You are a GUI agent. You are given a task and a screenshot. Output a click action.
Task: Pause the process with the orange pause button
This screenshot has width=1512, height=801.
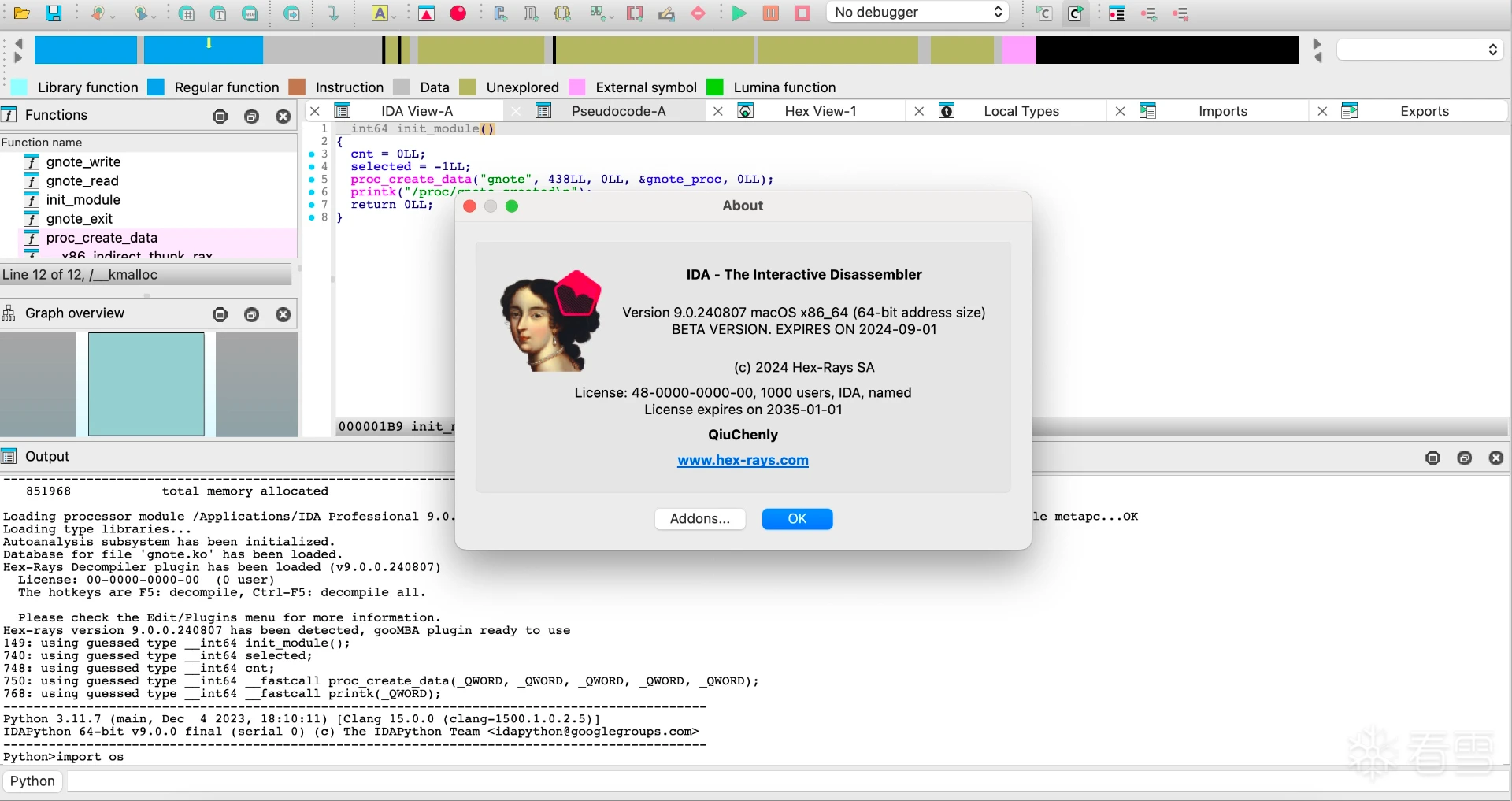771,13
